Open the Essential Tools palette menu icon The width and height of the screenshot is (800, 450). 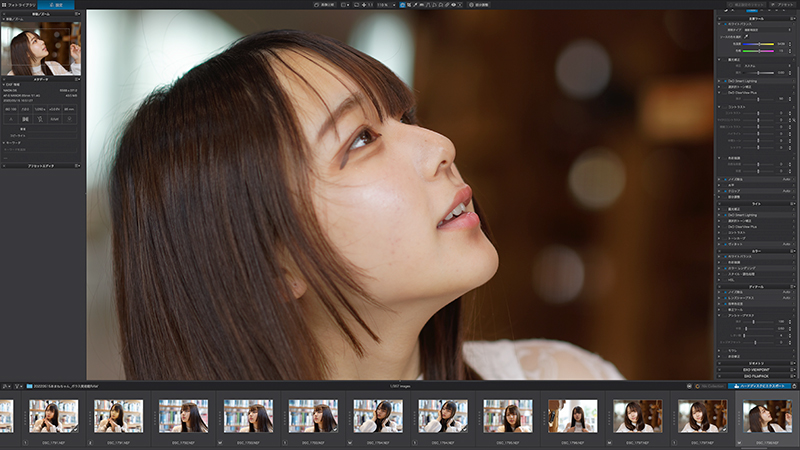[x=792, y=18]
